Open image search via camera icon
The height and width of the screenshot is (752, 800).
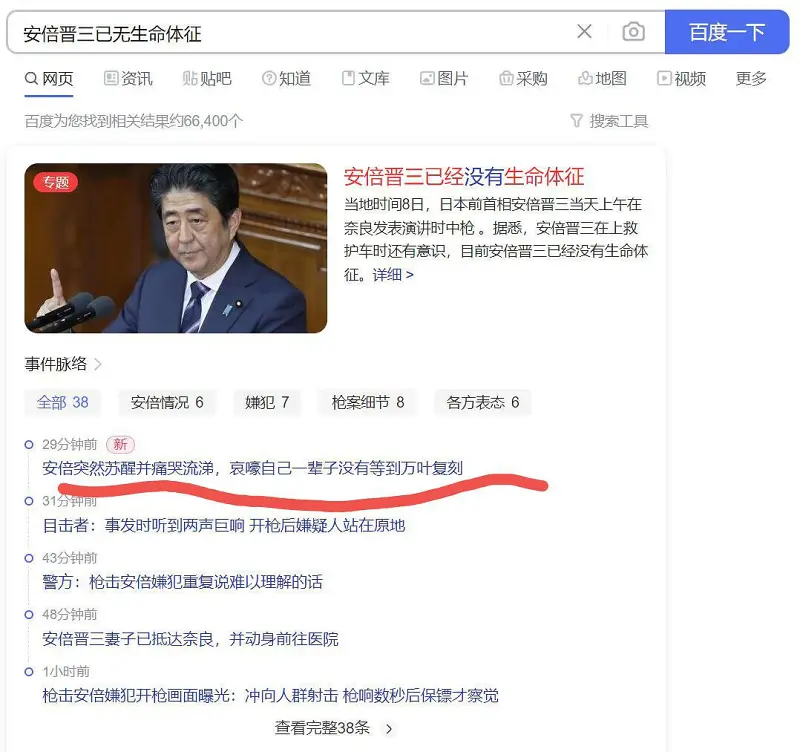633,32
